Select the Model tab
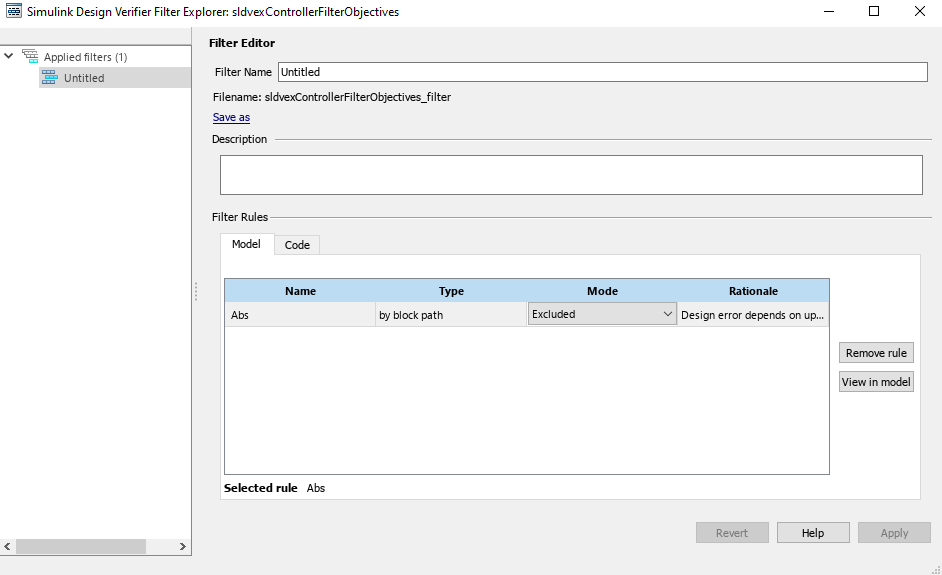 [x=246, y=245]
